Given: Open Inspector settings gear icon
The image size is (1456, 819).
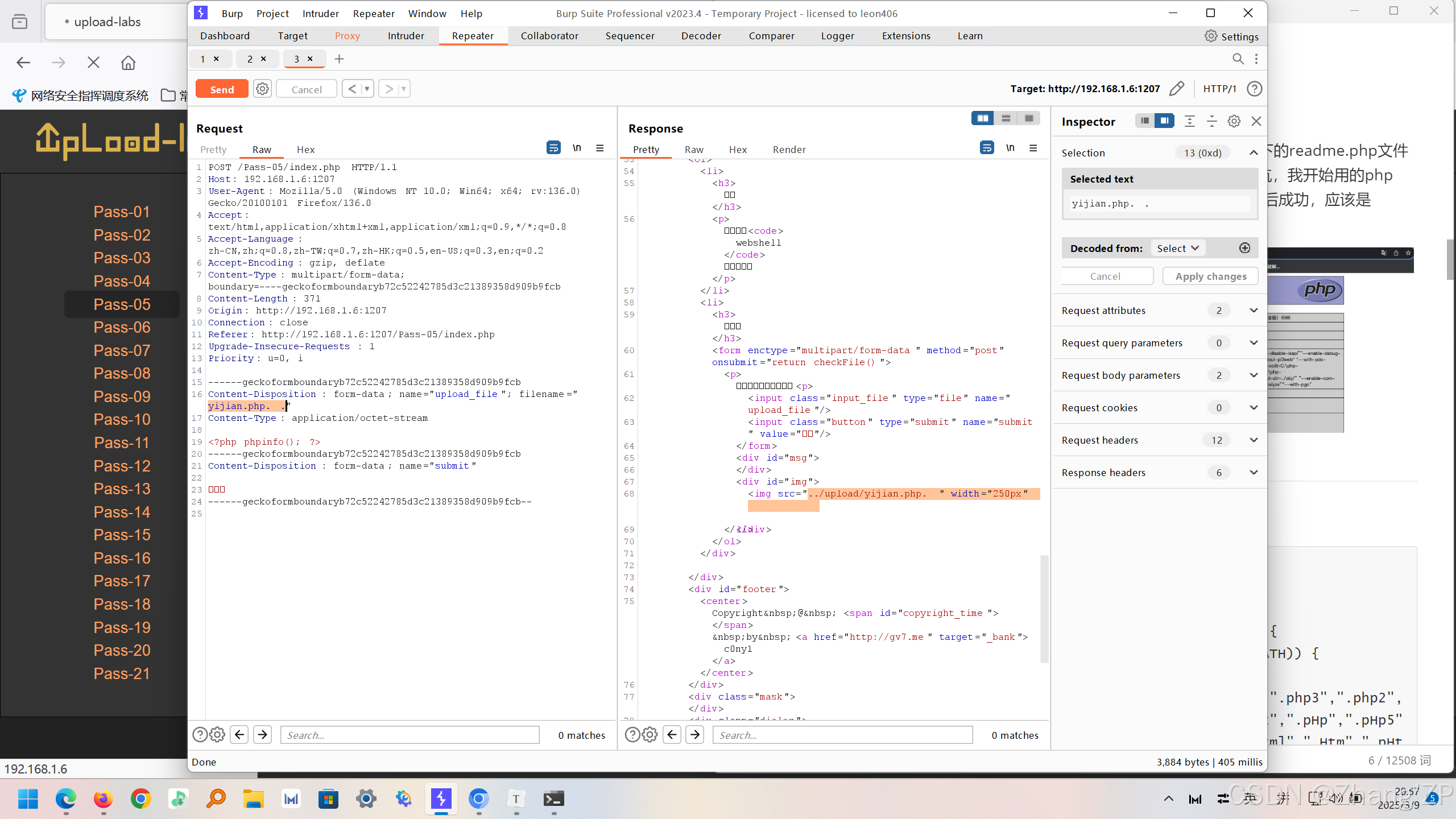Looking at the screenshot, I should (1234, 121).
